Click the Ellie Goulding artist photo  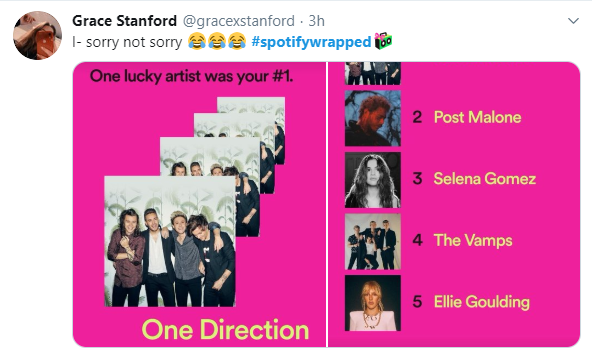click(x=373, y=303)
